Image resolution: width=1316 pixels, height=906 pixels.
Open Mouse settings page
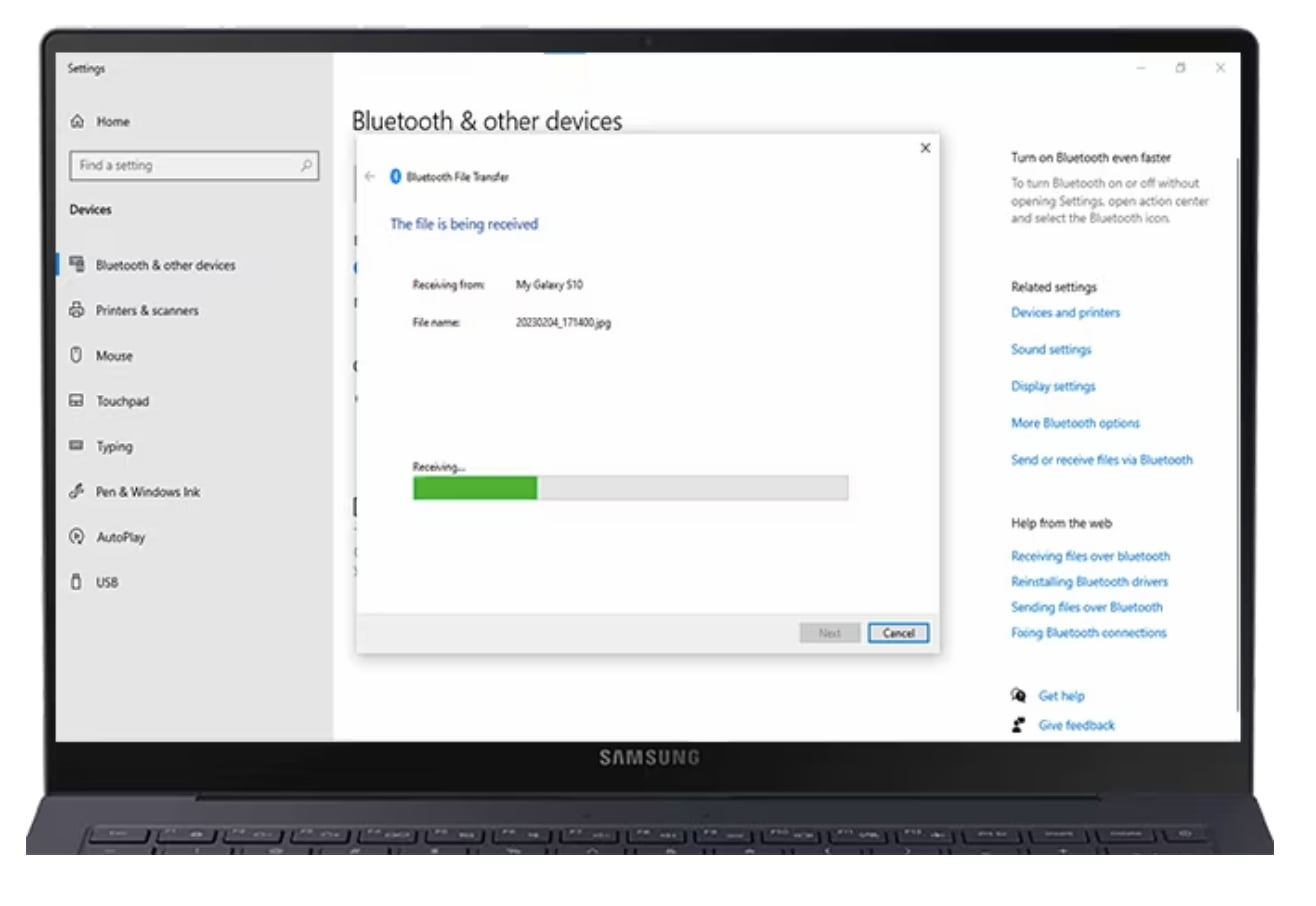[114, 356]
